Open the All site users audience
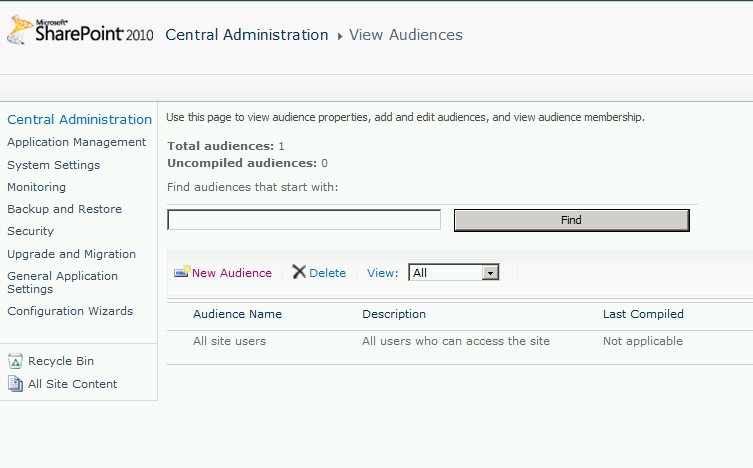The height and width of the screenshot is (468, 753). pos(229,341)
